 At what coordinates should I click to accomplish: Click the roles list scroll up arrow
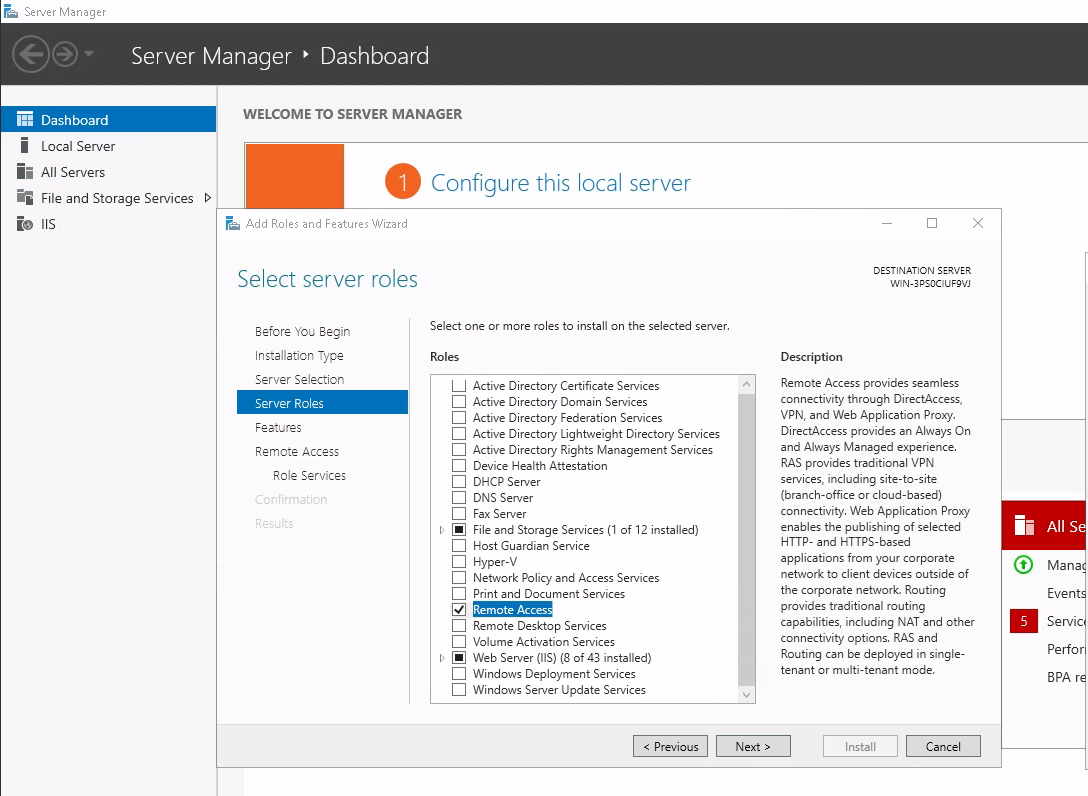[x=746, y=384]
